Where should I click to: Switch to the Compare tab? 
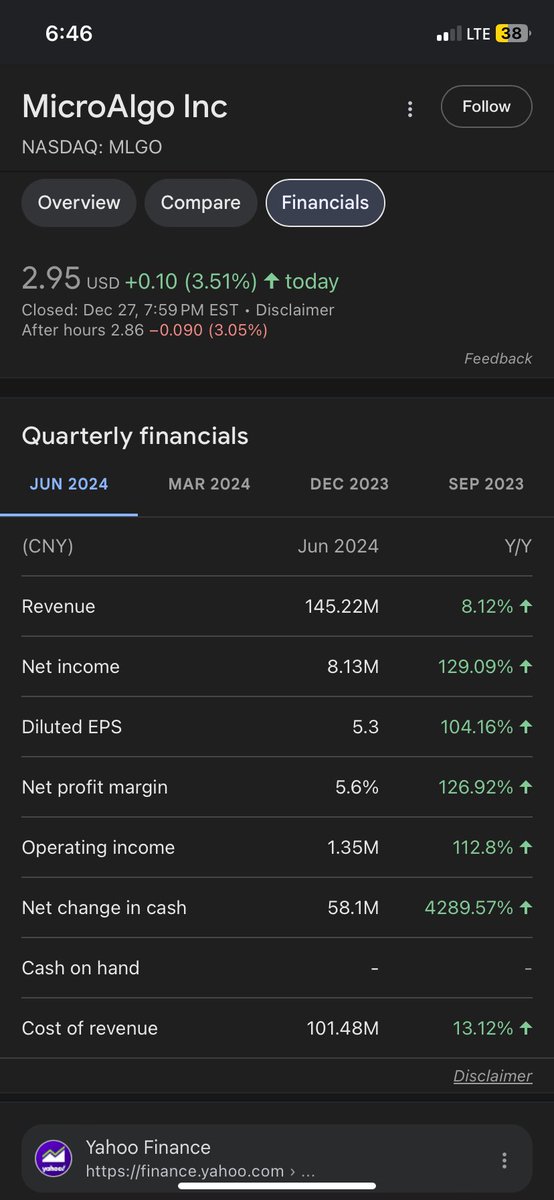200,202
